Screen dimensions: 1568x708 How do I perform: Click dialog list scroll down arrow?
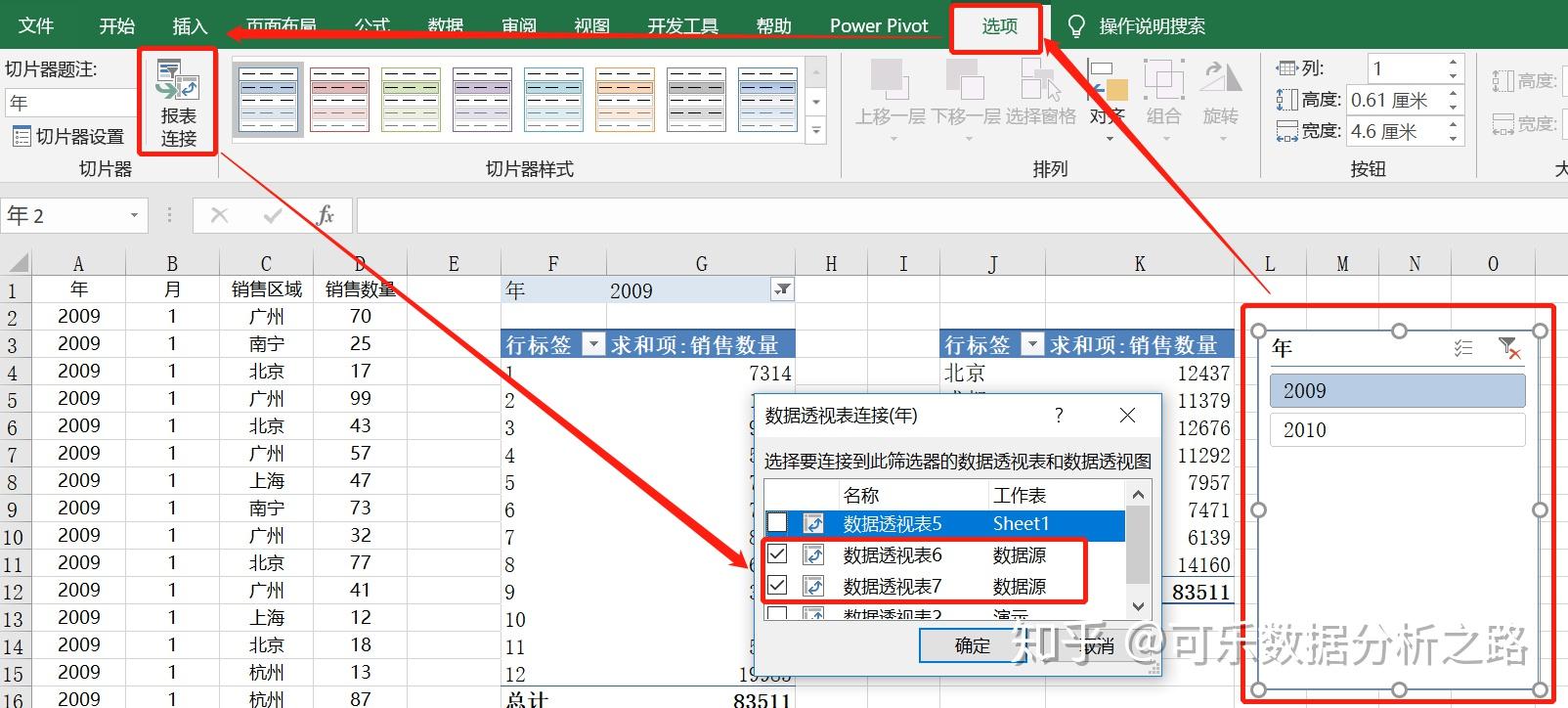click(1138, 606)
